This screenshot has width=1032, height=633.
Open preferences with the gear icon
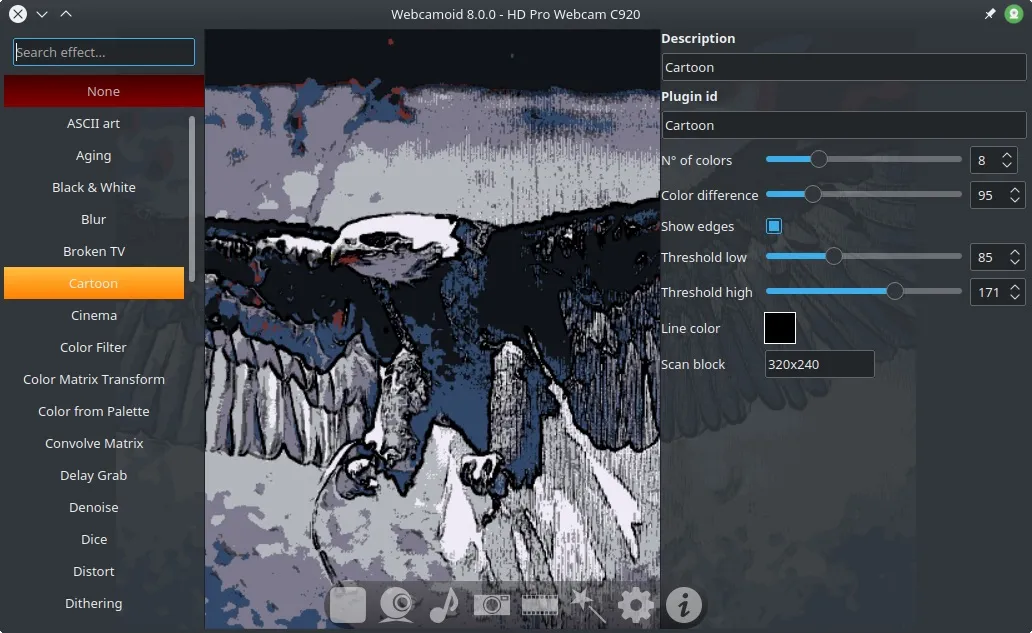[635, 605]
